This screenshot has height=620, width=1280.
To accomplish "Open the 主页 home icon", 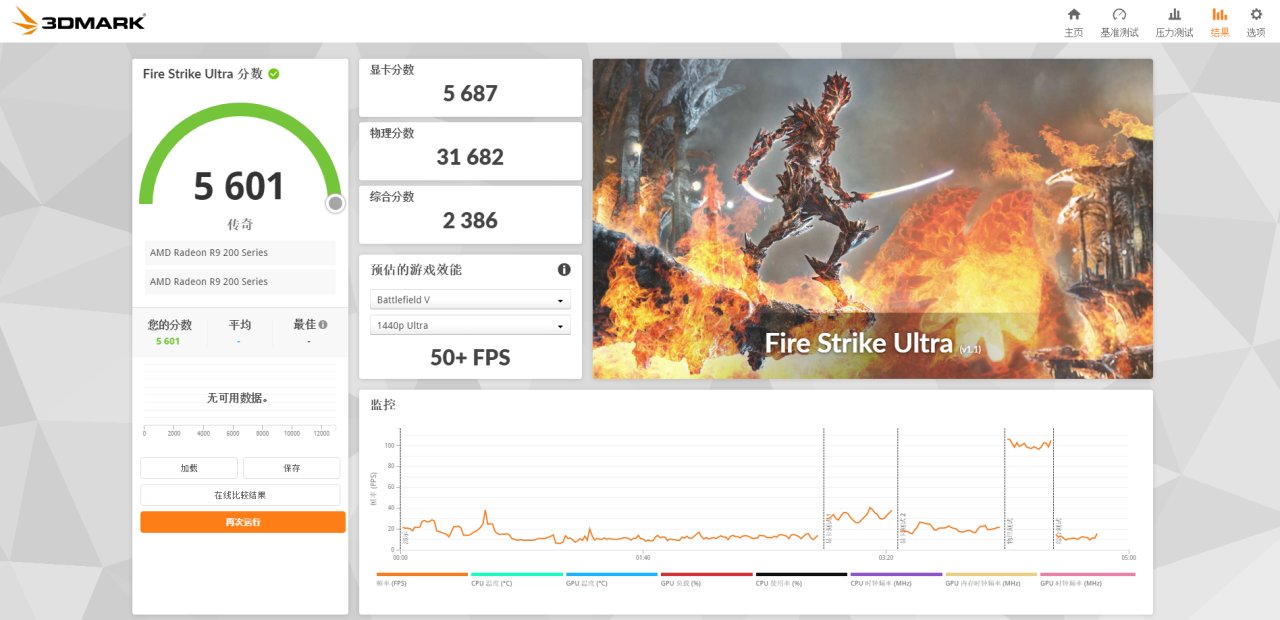I will [x=1073, y=14].
